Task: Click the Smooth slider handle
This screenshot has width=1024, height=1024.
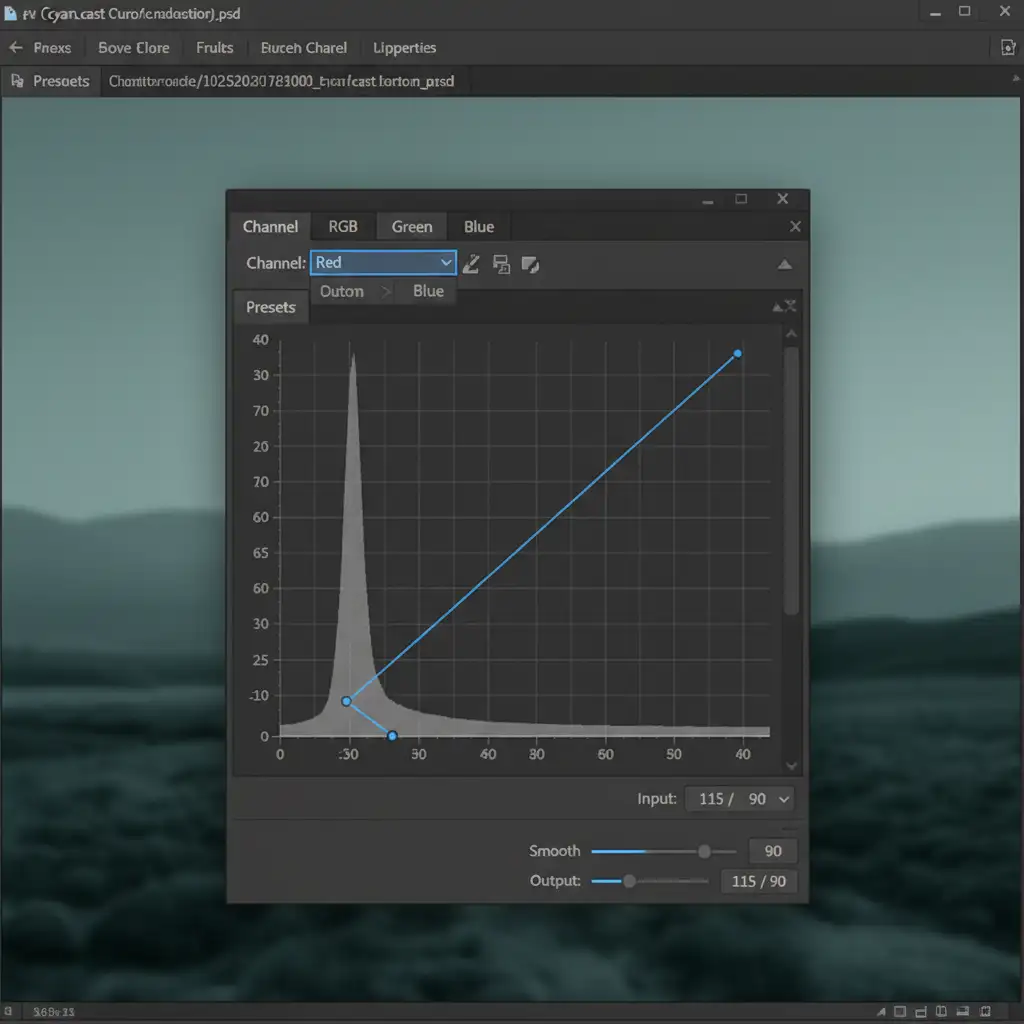Action: tap(704, 851)
